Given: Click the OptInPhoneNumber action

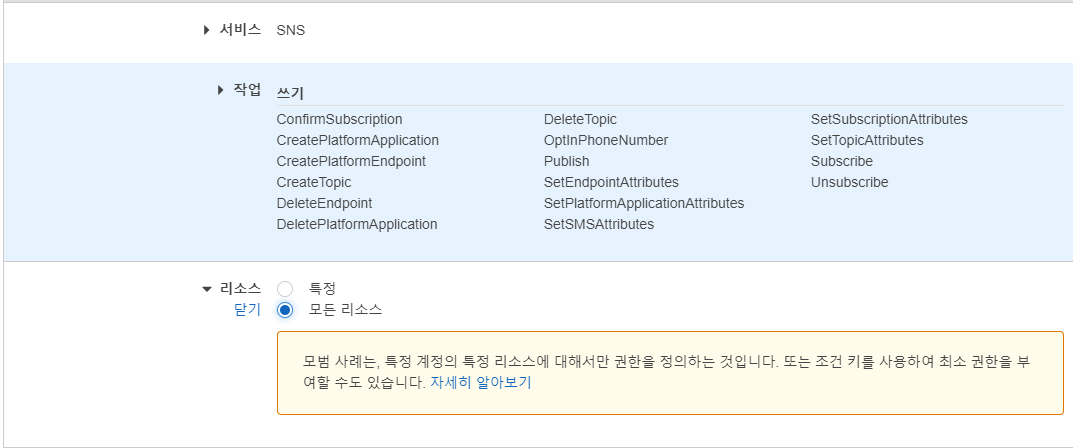Looking at the screenshot, I should (x=606, y=140).
